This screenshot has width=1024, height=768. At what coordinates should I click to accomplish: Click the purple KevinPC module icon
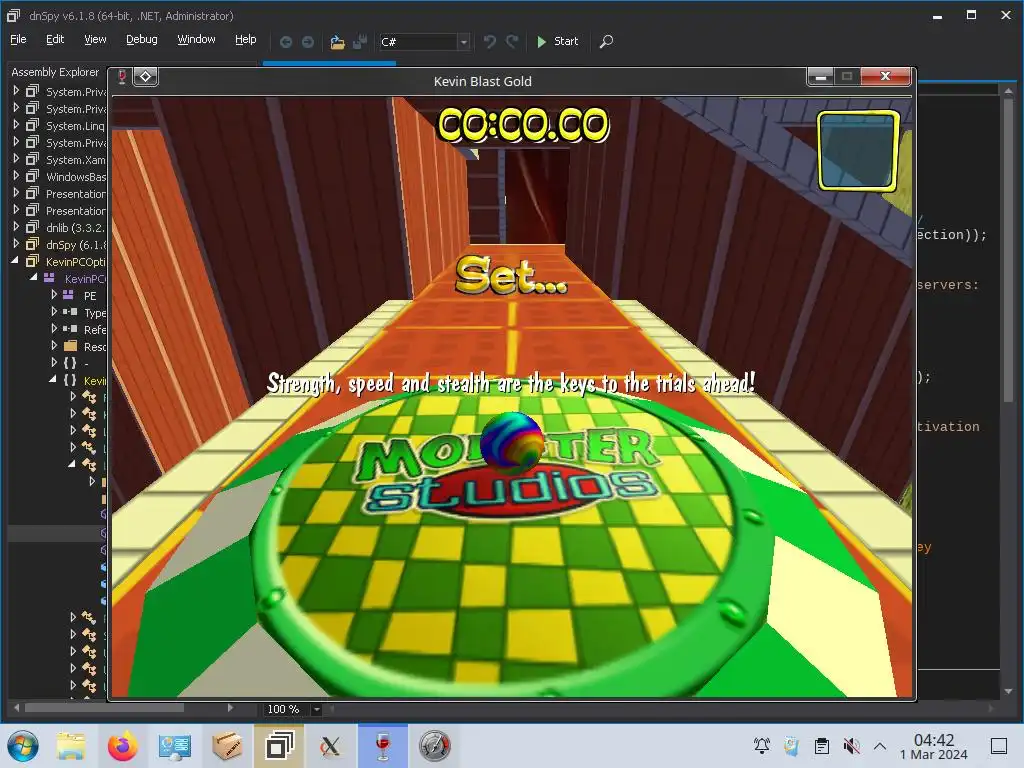coord(49,278)
